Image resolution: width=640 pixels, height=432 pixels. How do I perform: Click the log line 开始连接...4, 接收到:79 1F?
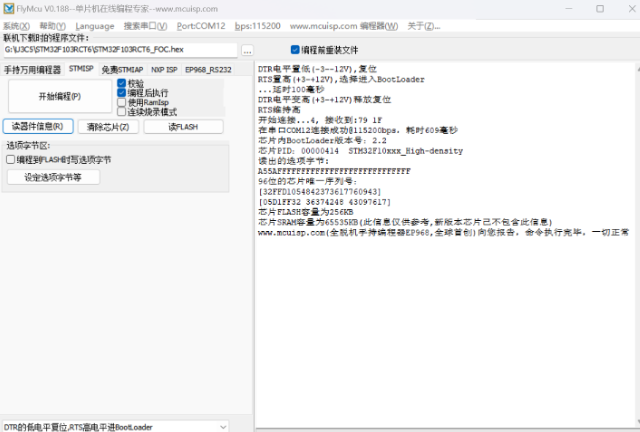click(x=320, y=120)
